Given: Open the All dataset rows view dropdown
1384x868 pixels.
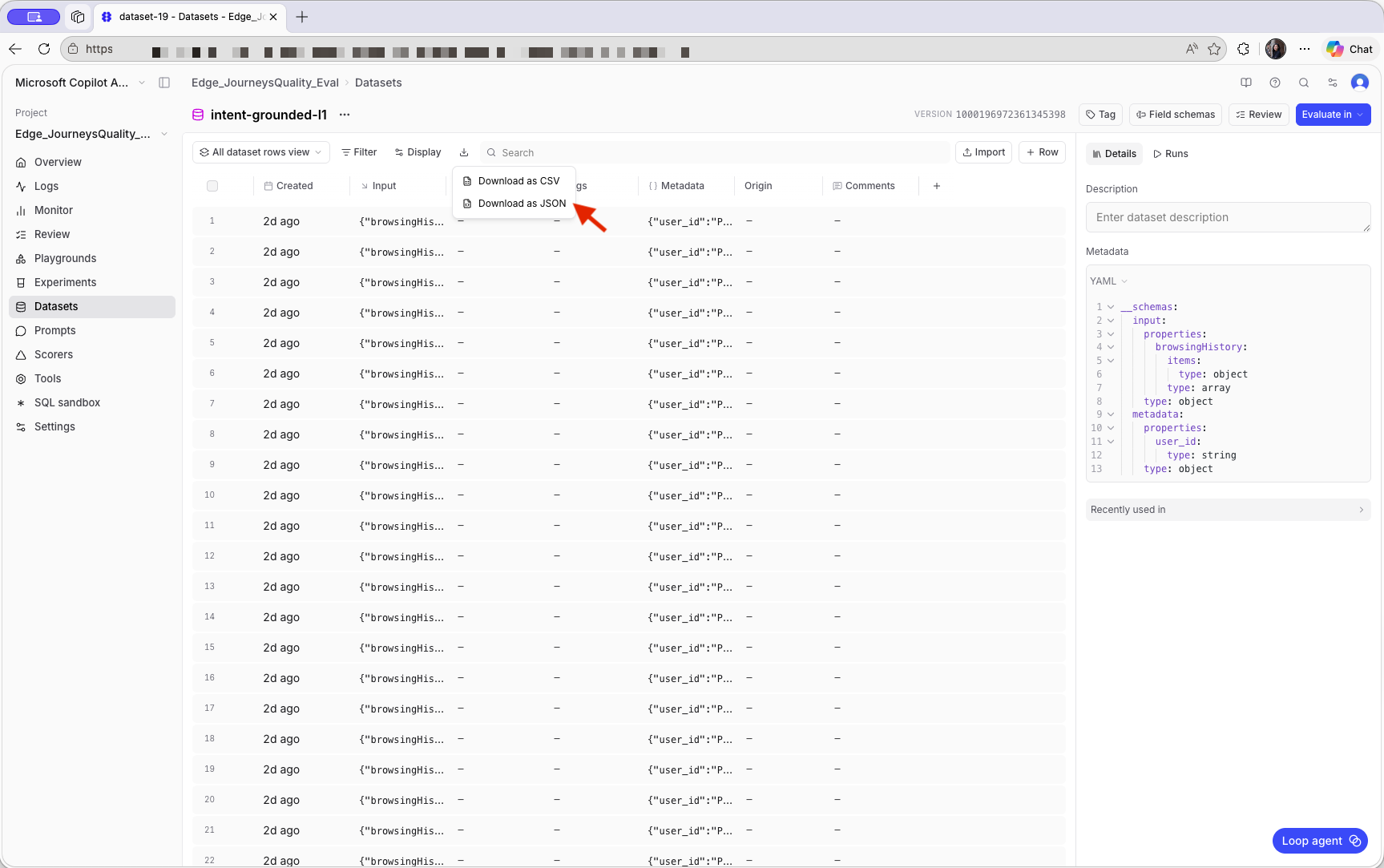Looking at the screenshot, I should 260,151.
